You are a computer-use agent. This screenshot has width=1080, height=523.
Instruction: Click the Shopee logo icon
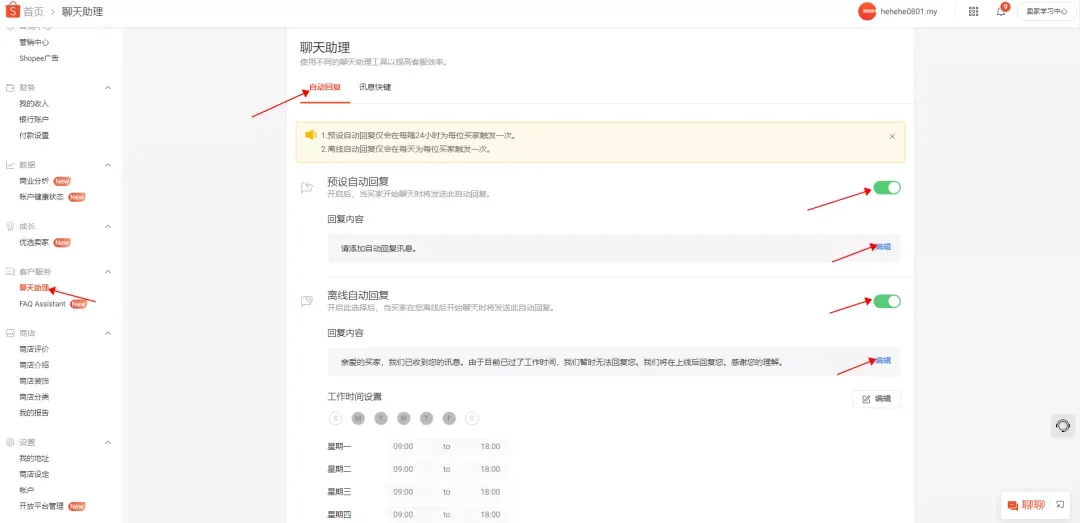coord(13,11)
